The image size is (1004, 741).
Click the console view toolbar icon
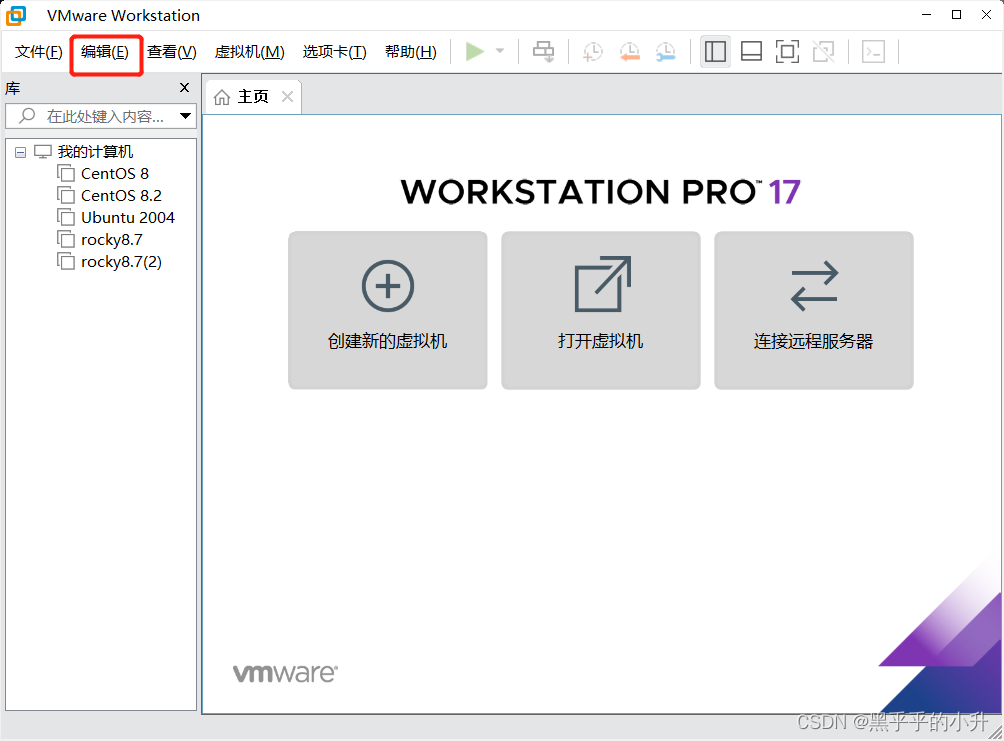pos(873,51)
